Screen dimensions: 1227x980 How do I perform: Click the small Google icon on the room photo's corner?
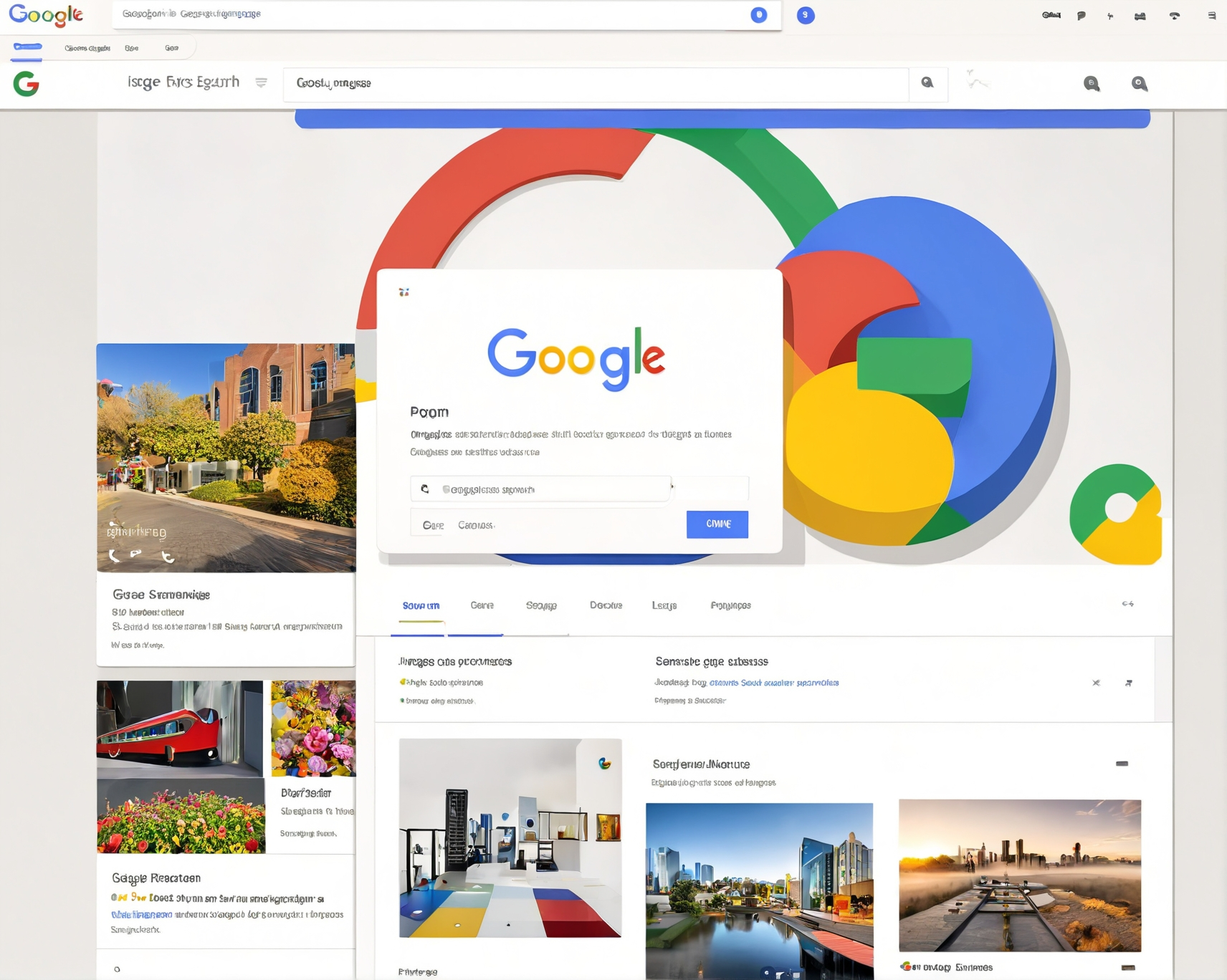point(605,764)
